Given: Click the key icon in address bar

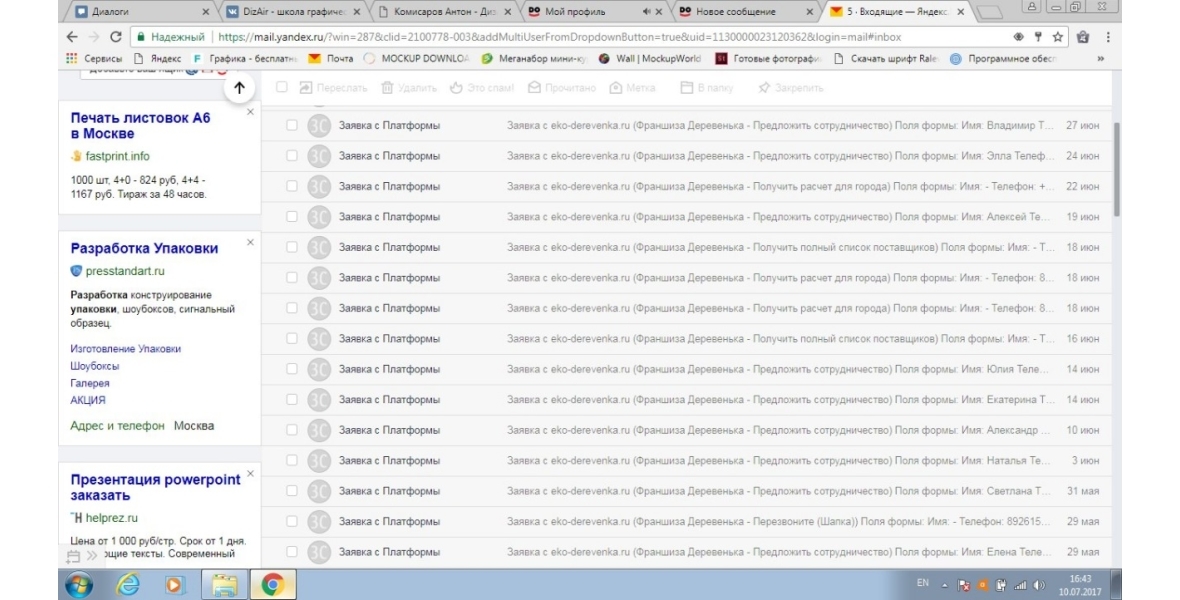Looking at the screenshot, I should (x=1038, y=37).
